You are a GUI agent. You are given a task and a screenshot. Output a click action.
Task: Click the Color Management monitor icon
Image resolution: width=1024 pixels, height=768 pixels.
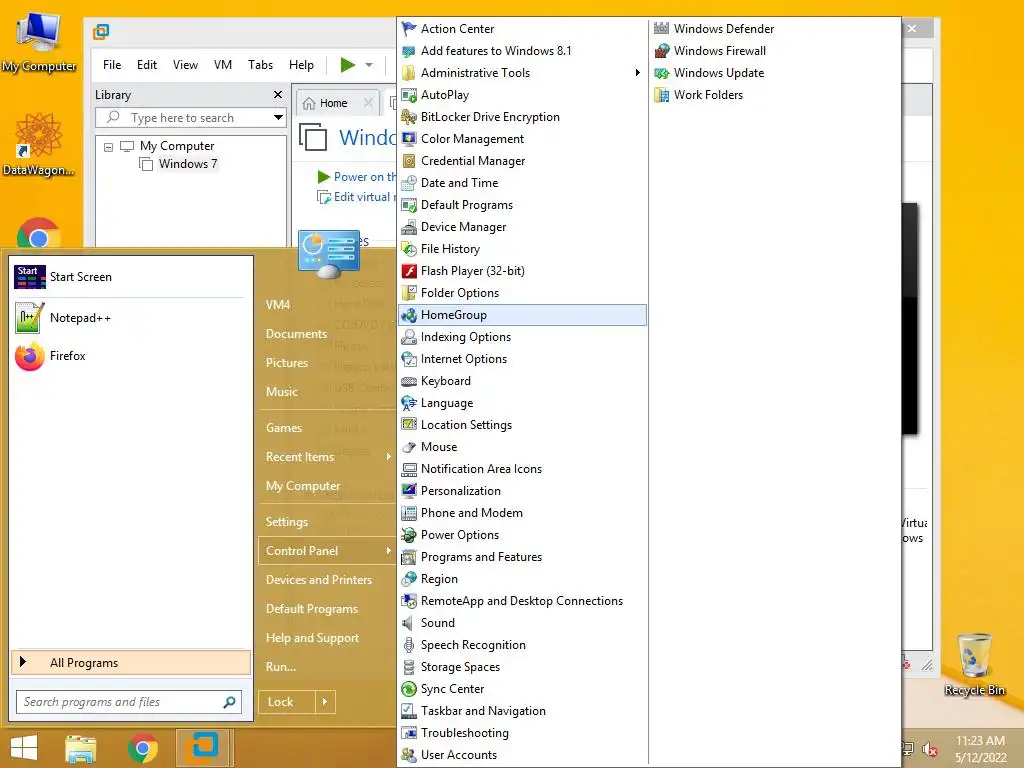point(409,138)
